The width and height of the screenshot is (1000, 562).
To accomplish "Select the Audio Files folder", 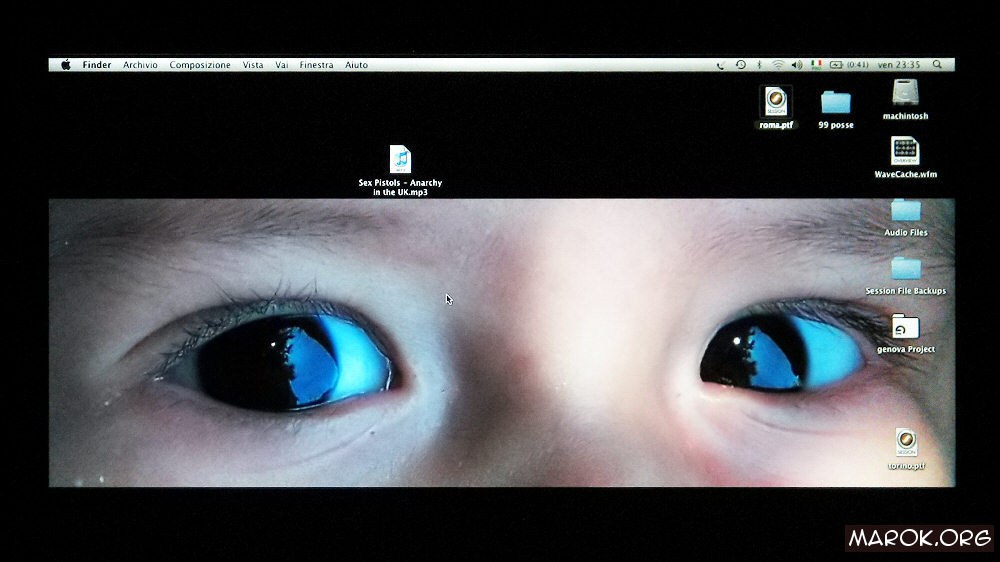I will [905, 210].
